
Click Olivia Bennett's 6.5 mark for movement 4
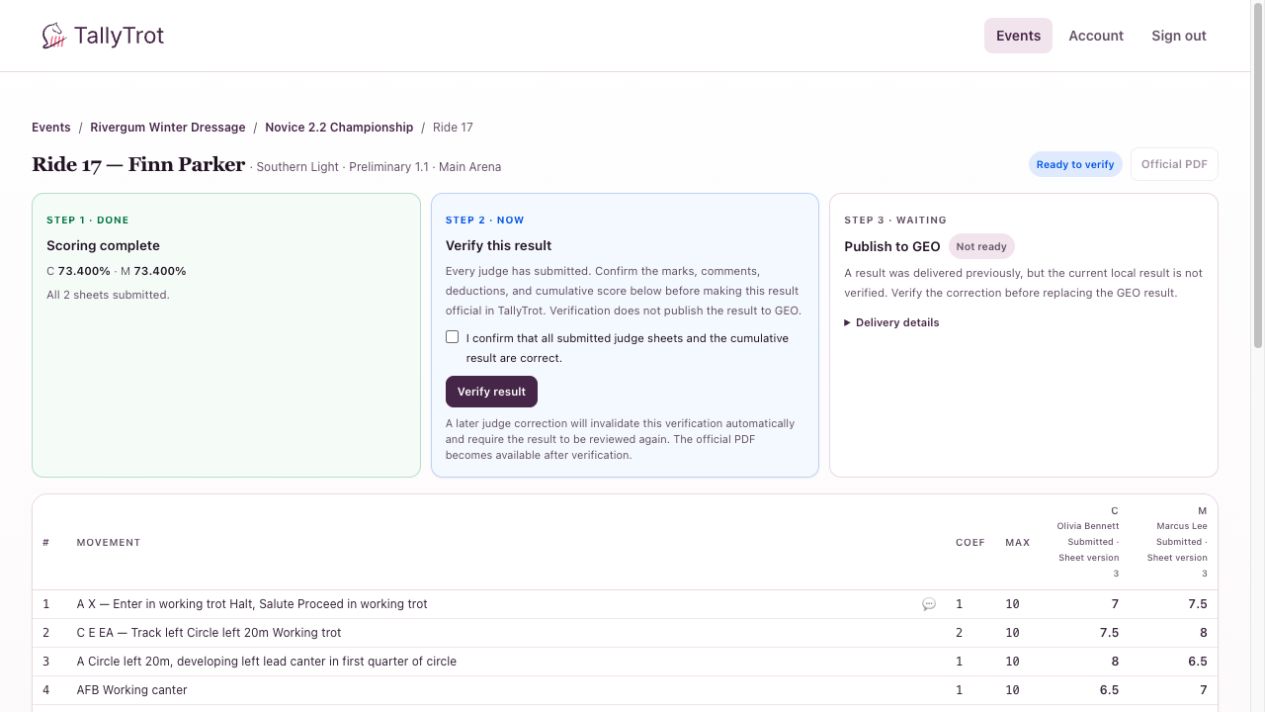(x=1108, y=690)
